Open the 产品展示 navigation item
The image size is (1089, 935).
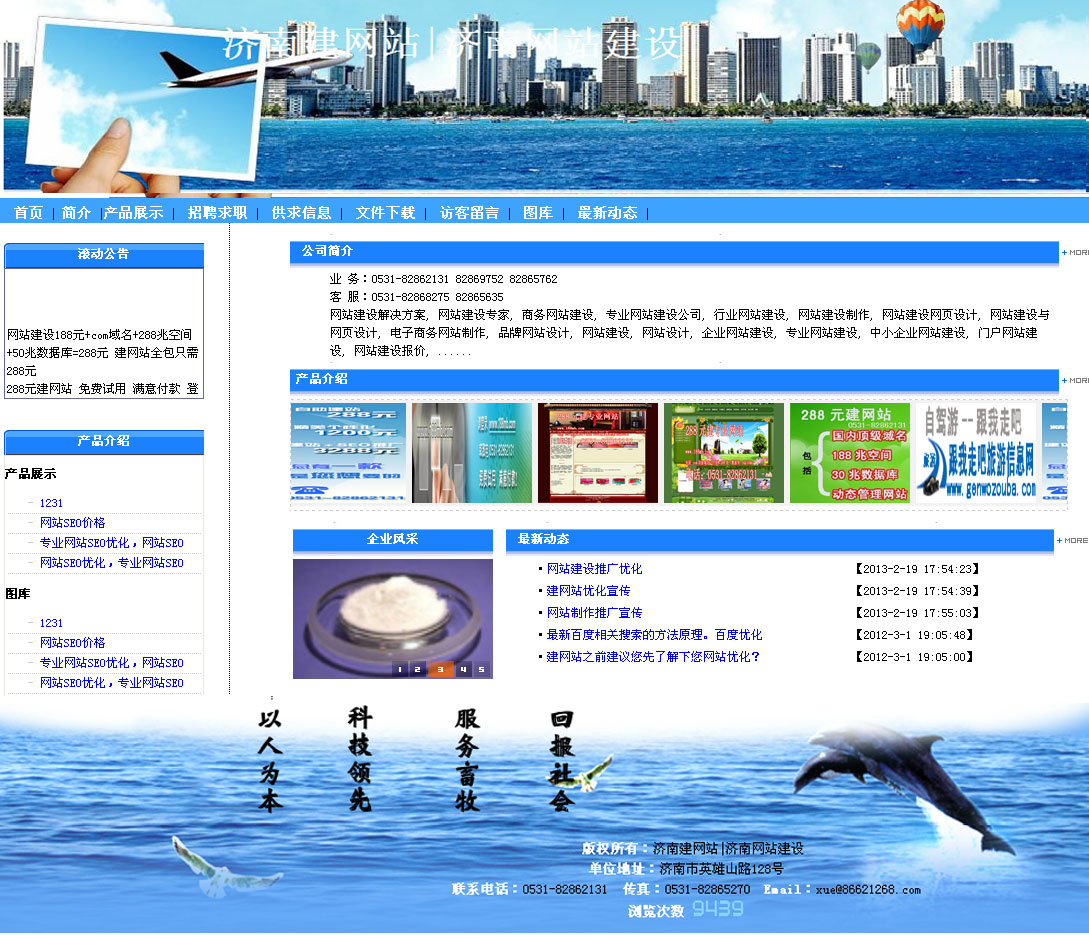click(x=133, y=213)
